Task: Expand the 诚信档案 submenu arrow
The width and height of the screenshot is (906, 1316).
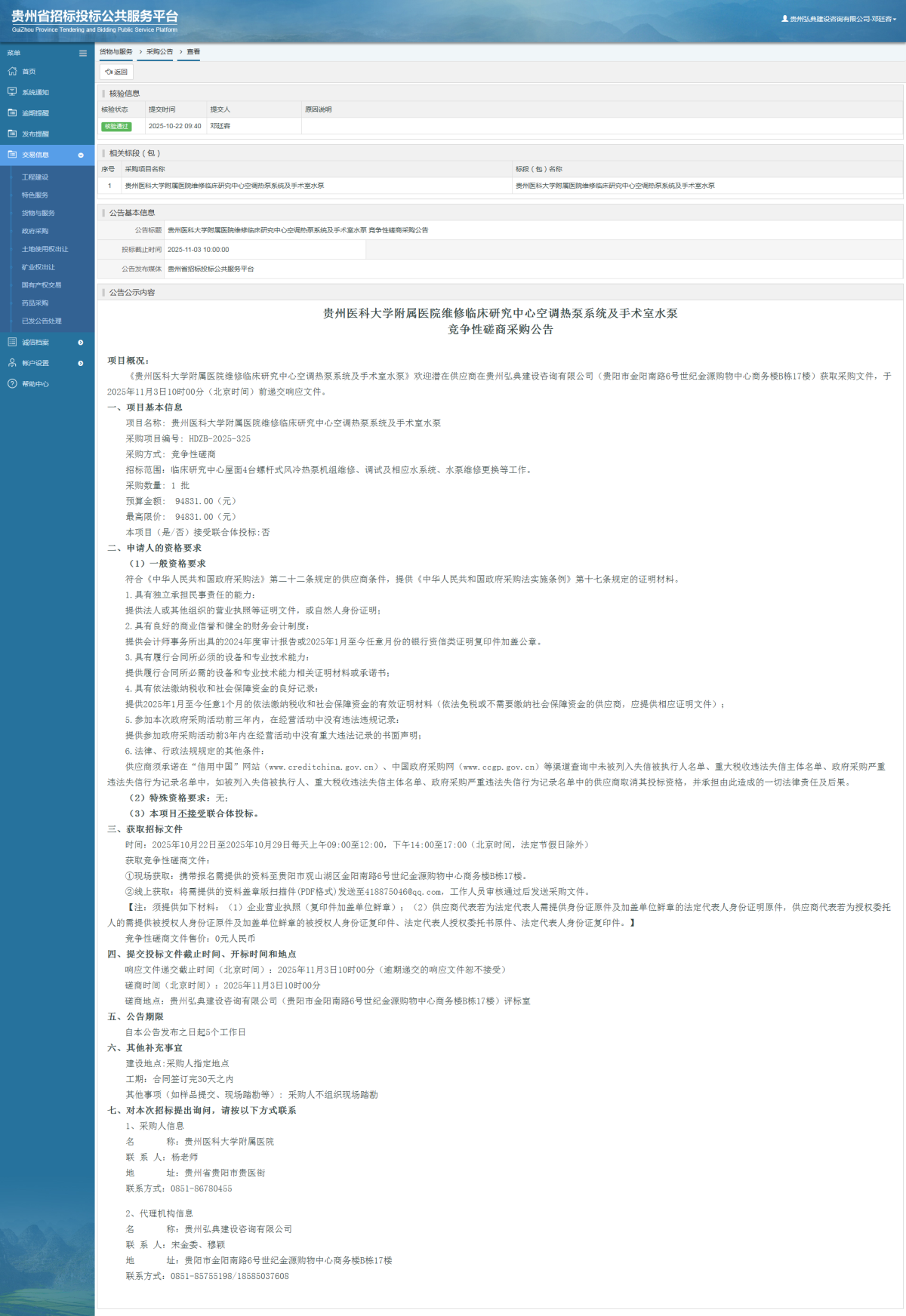Action: point(81,343)
